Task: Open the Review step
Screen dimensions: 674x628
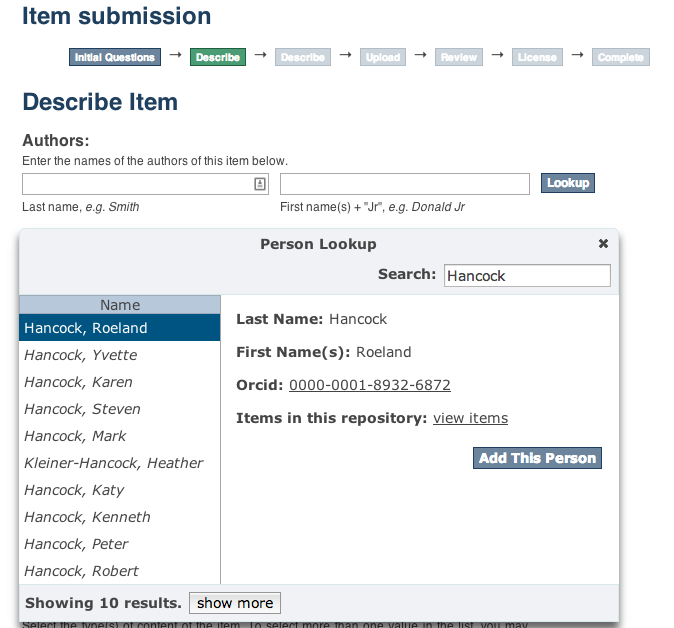Action: pyautogui.click(x=459, y=57)
